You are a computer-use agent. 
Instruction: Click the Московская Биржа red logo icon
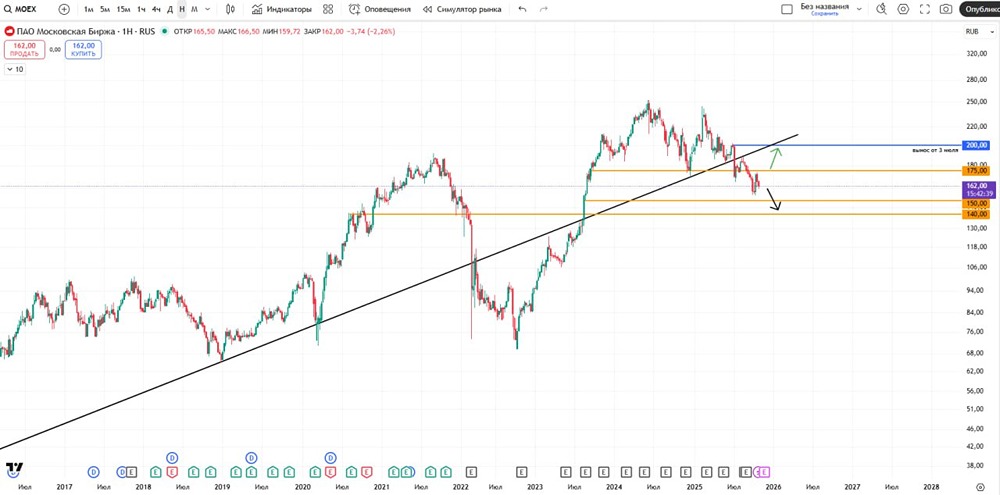[10, 31]
